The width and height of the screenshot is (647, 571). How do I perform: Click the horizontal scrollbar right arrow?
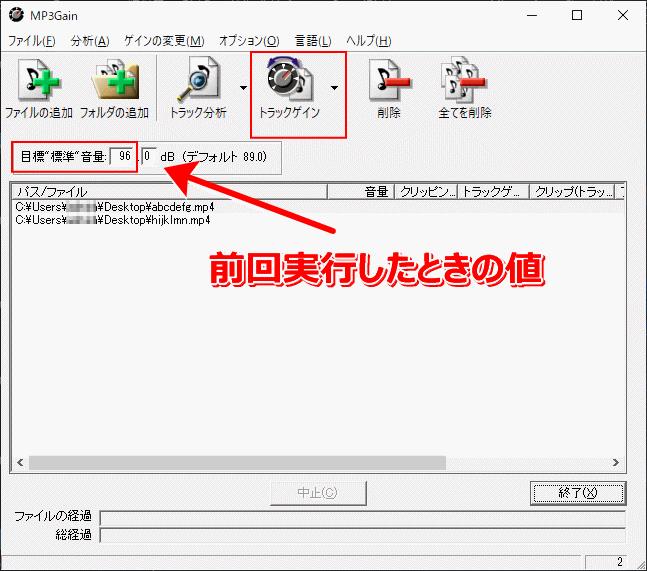click(x=616, y=462)
